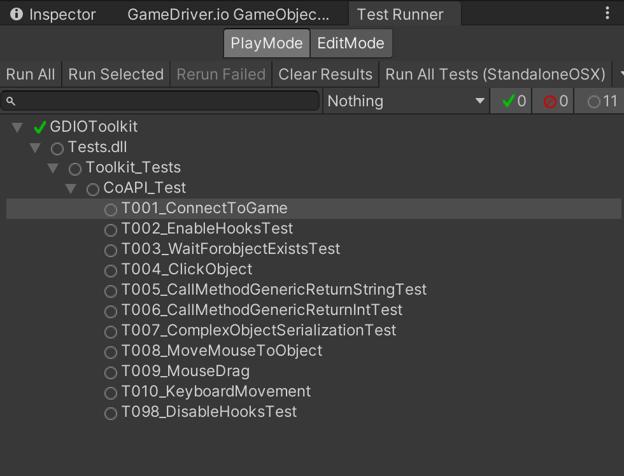Collapse the GDIOToolkit tree node
Screen dimensions: 624x476
[x=17, y=127]
